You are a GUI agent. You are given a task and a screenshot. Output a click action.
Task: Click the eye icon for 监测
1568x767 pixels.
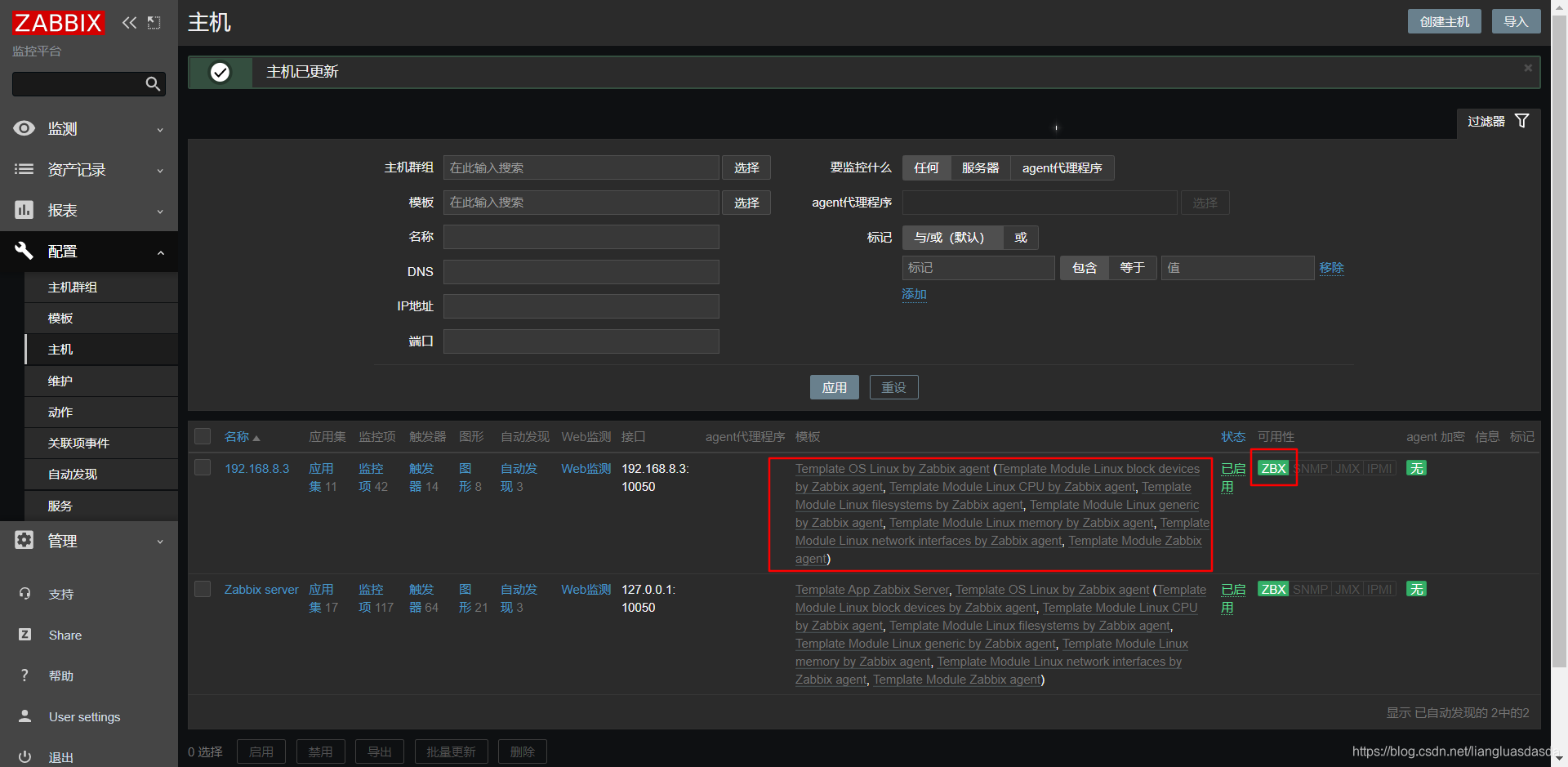pyautogui.click(x=24, y=128)
